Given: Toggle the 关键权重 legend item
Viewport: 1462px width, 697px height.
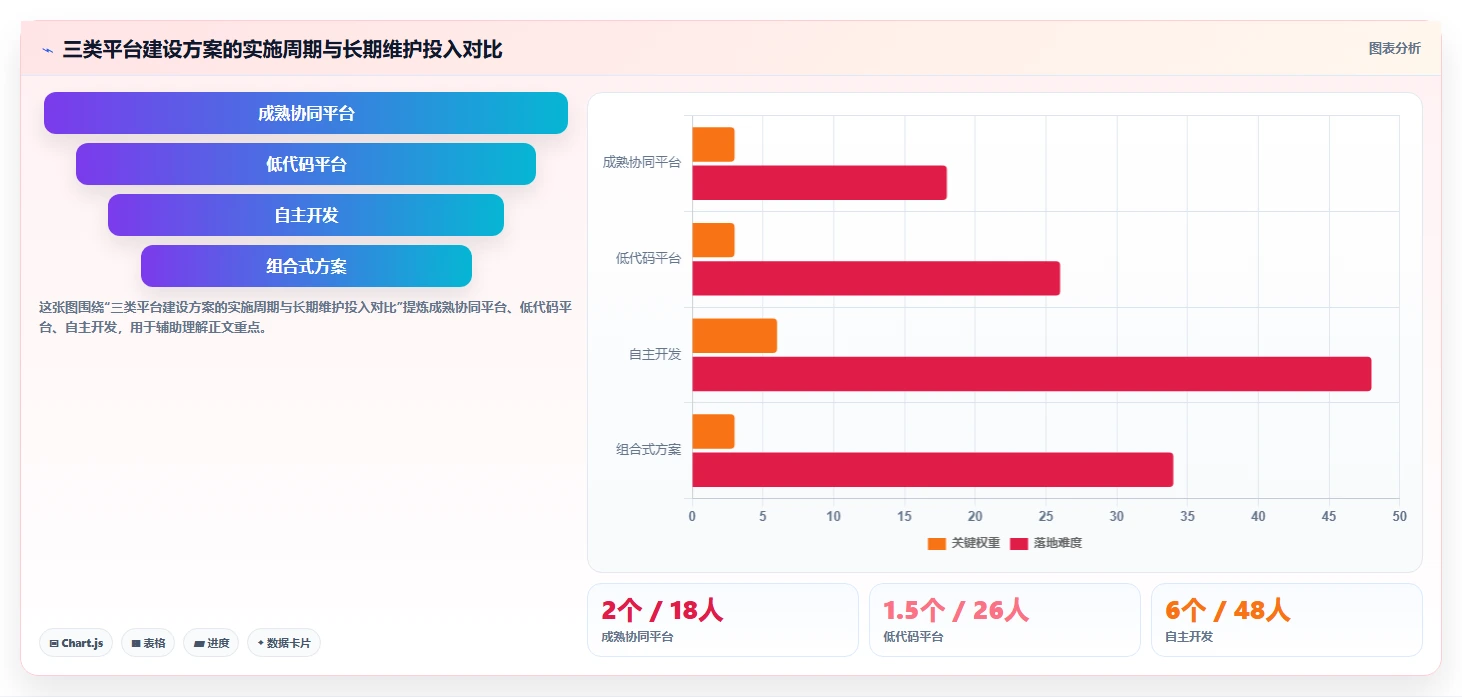Looking at the screenshot, I should point(964,543).
